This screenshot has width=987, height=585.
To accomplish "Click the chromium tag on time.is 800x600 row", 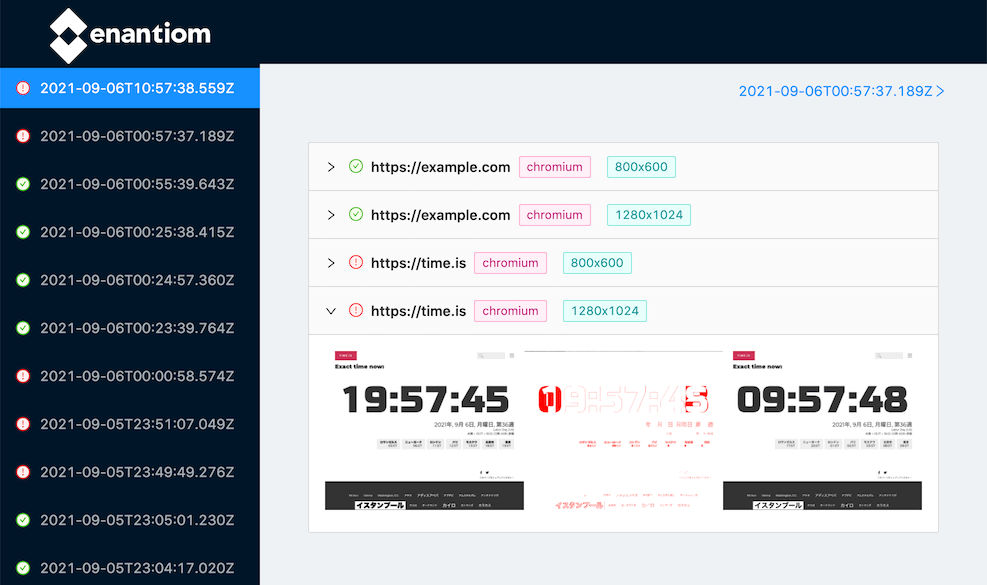I will click(510, 263).
